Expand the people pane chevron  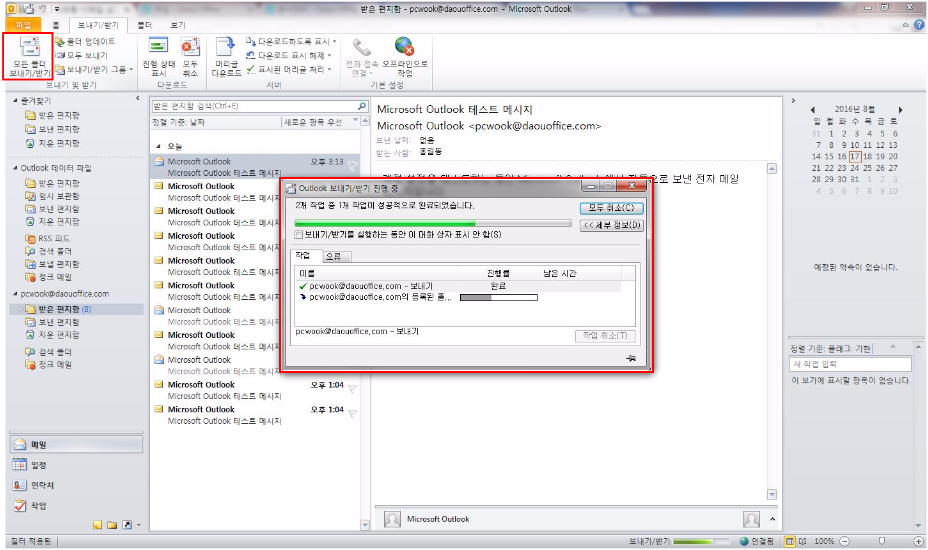tap(772, 519)
